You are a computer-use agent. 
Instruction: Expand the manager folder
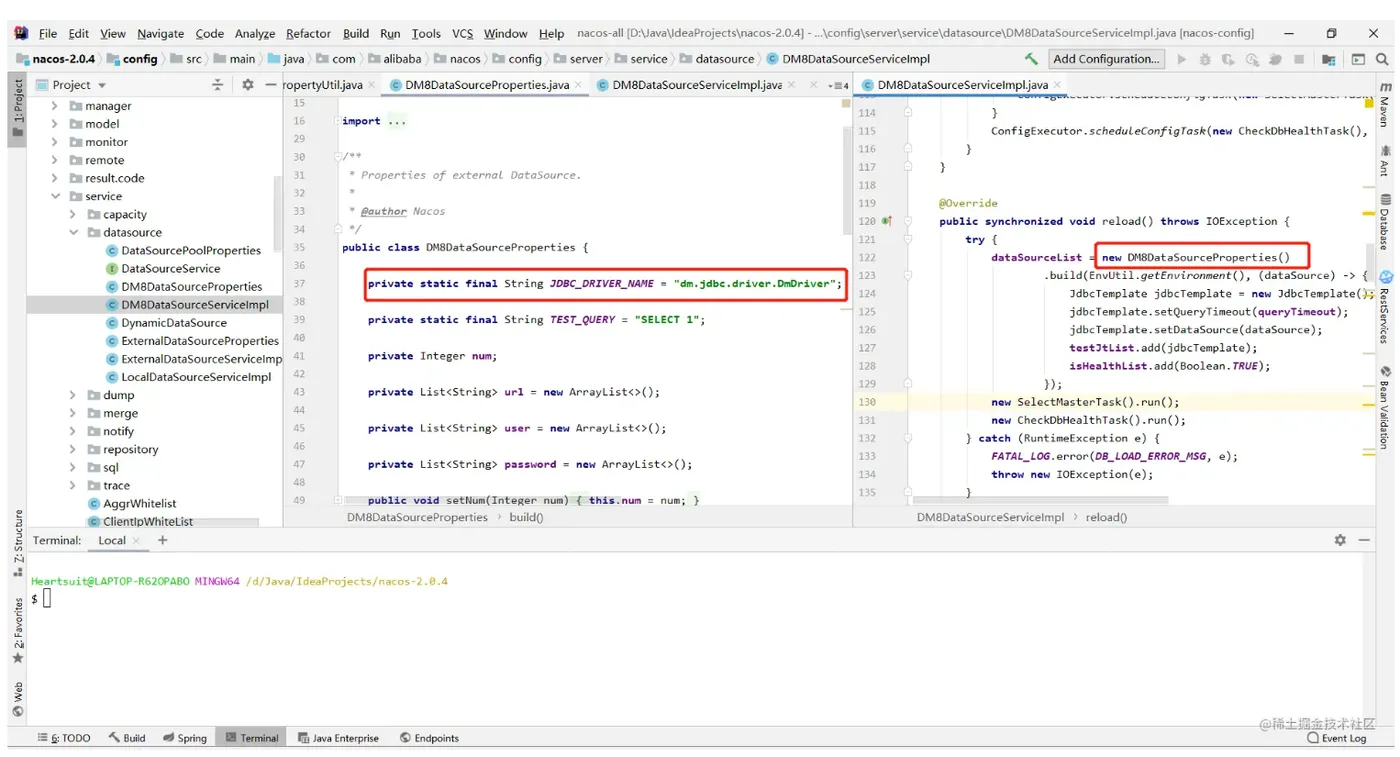coord(55,106)
